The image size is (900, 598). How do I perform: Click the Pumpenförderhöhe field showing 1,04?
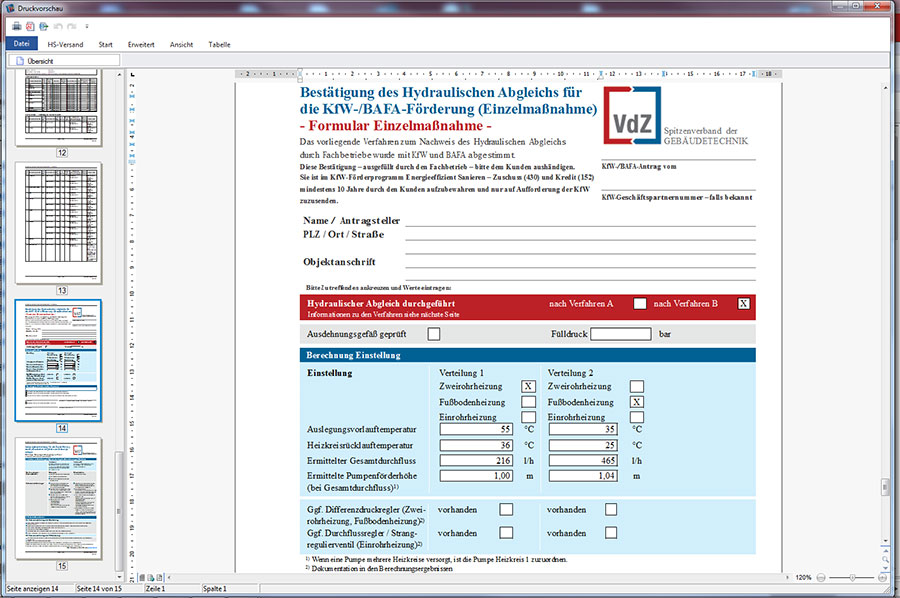click(583, 475)
